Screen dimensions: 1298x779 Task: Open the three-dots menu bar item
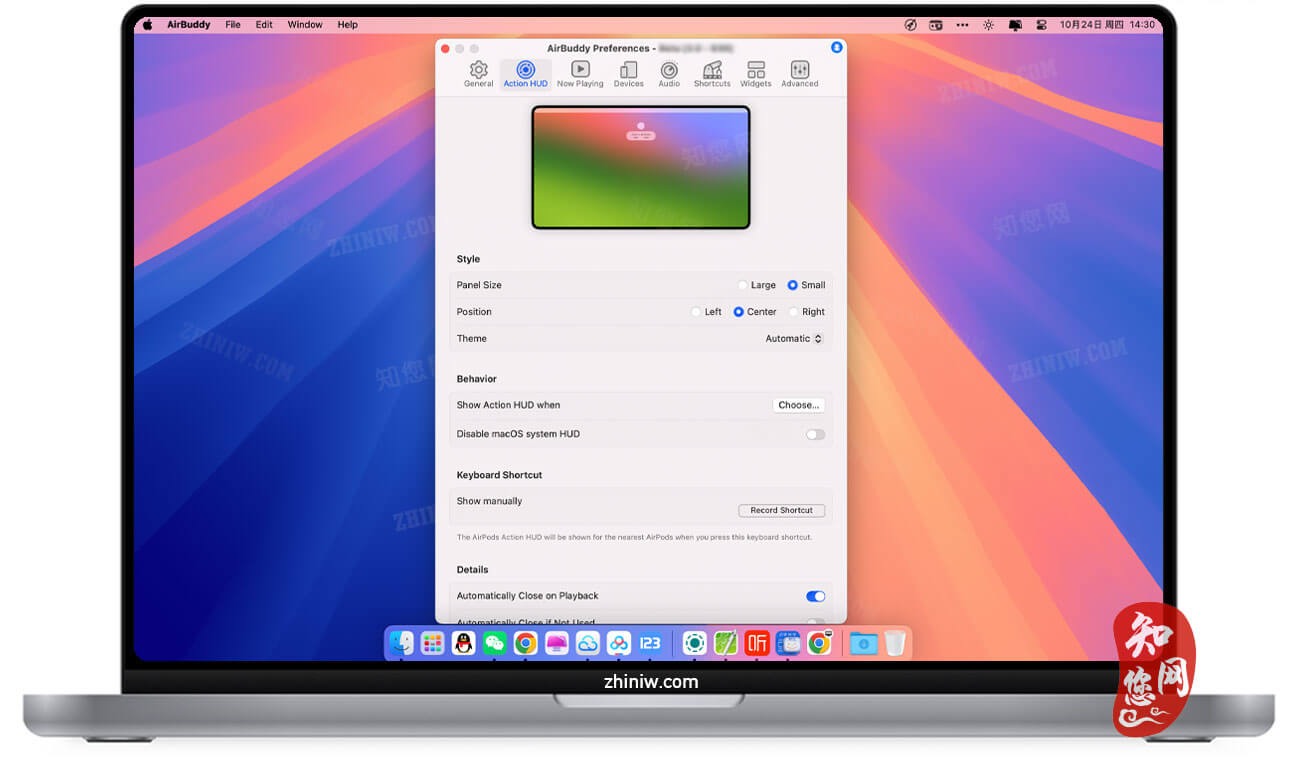point(962,25)
